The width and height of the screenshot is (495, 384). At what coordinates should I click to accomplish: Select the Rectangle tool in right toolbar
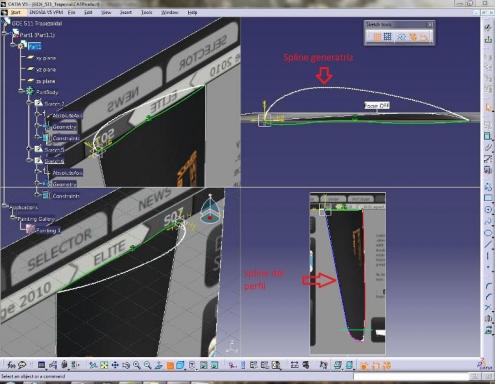pos(488,198)
